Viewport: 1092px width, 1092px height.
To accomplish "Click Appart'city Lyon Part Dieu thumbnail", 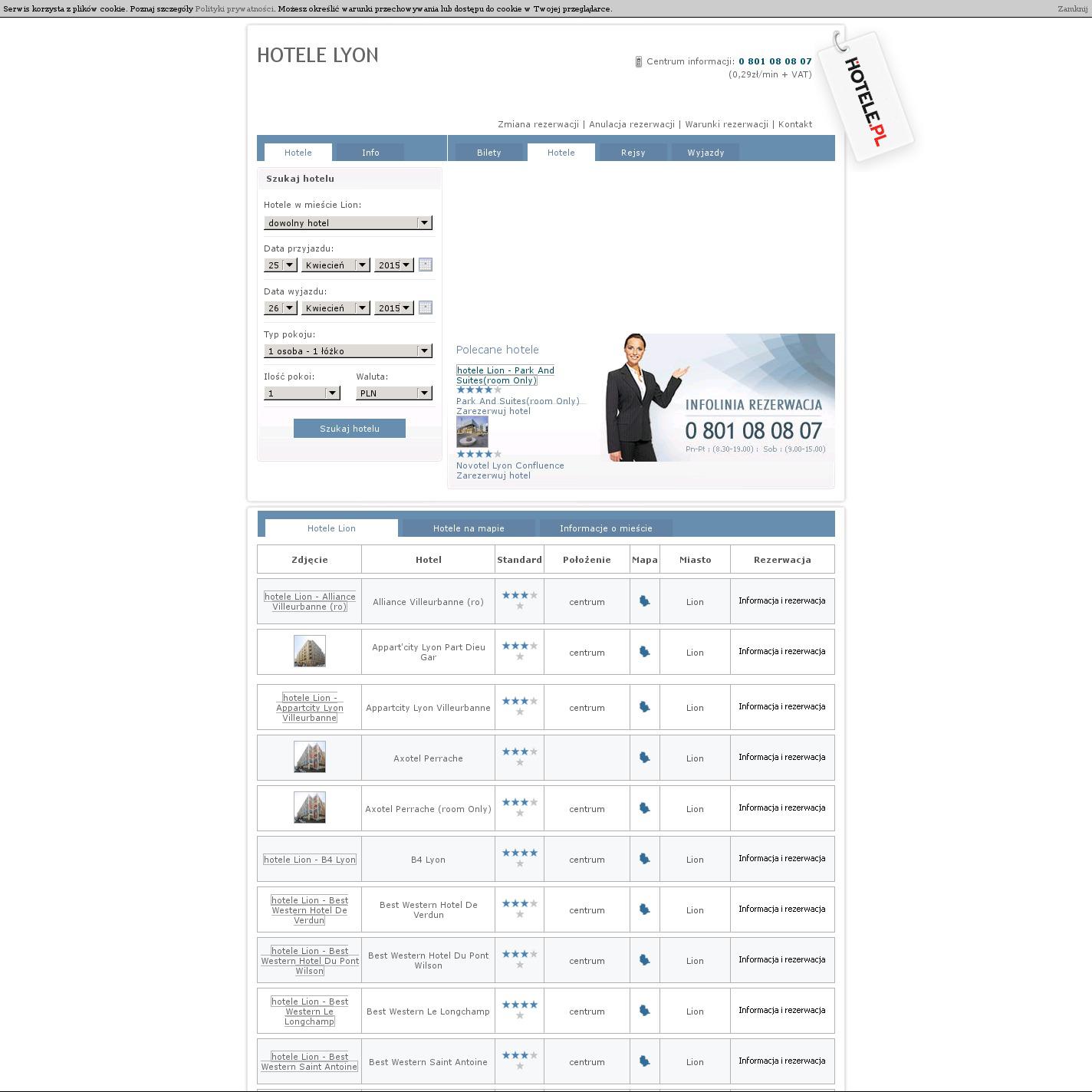I will 310,651.
